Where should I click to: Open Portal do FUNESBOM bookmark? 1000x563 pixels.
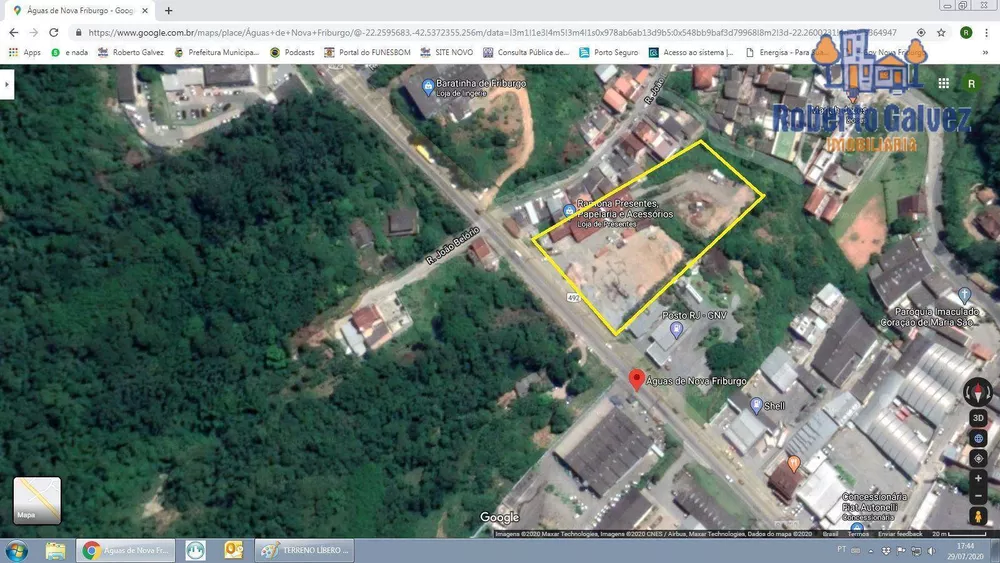click(x=367, y=52)
